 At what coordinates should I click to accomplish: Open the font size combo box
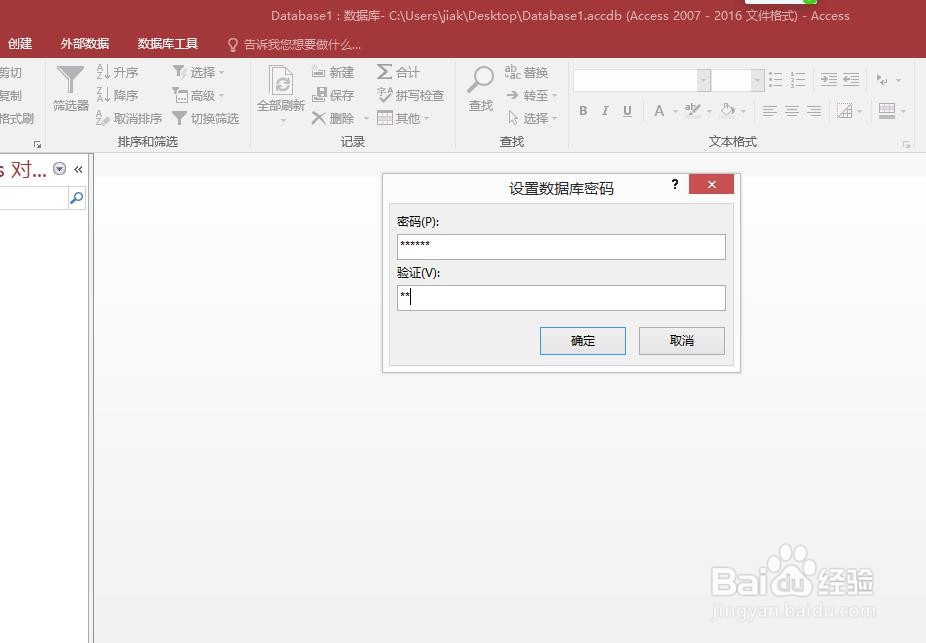tap(738, 80)
